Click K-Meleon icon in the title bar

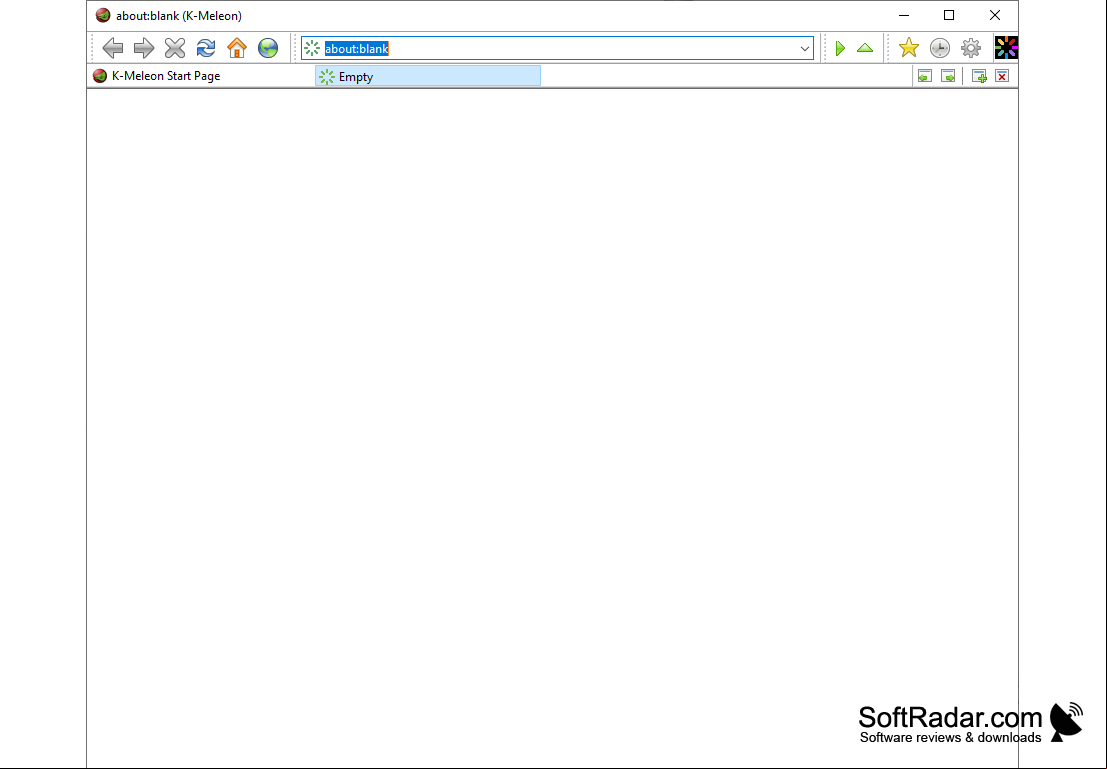point(103,16)
